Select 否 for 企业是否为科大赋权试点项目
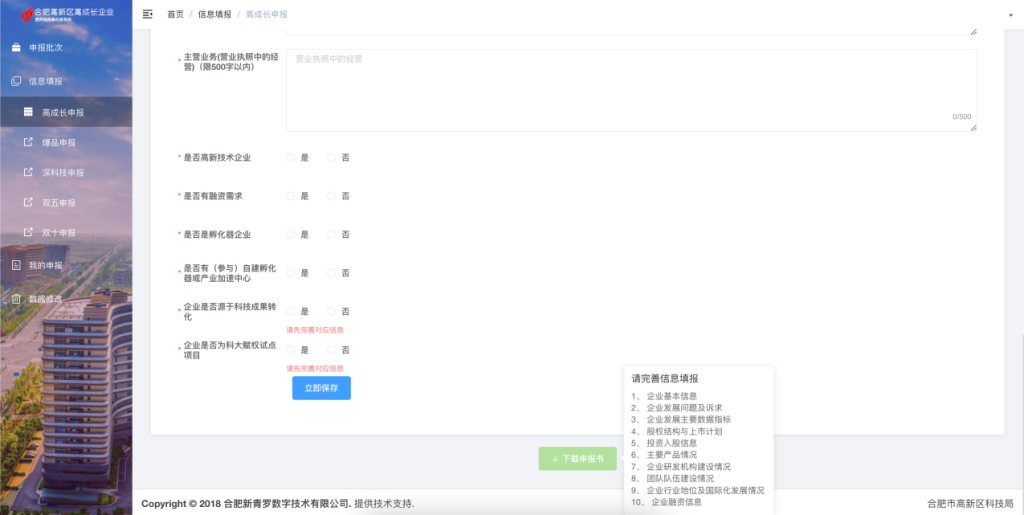This screenshot has height=515, width=1024. (x=332, y=350)
